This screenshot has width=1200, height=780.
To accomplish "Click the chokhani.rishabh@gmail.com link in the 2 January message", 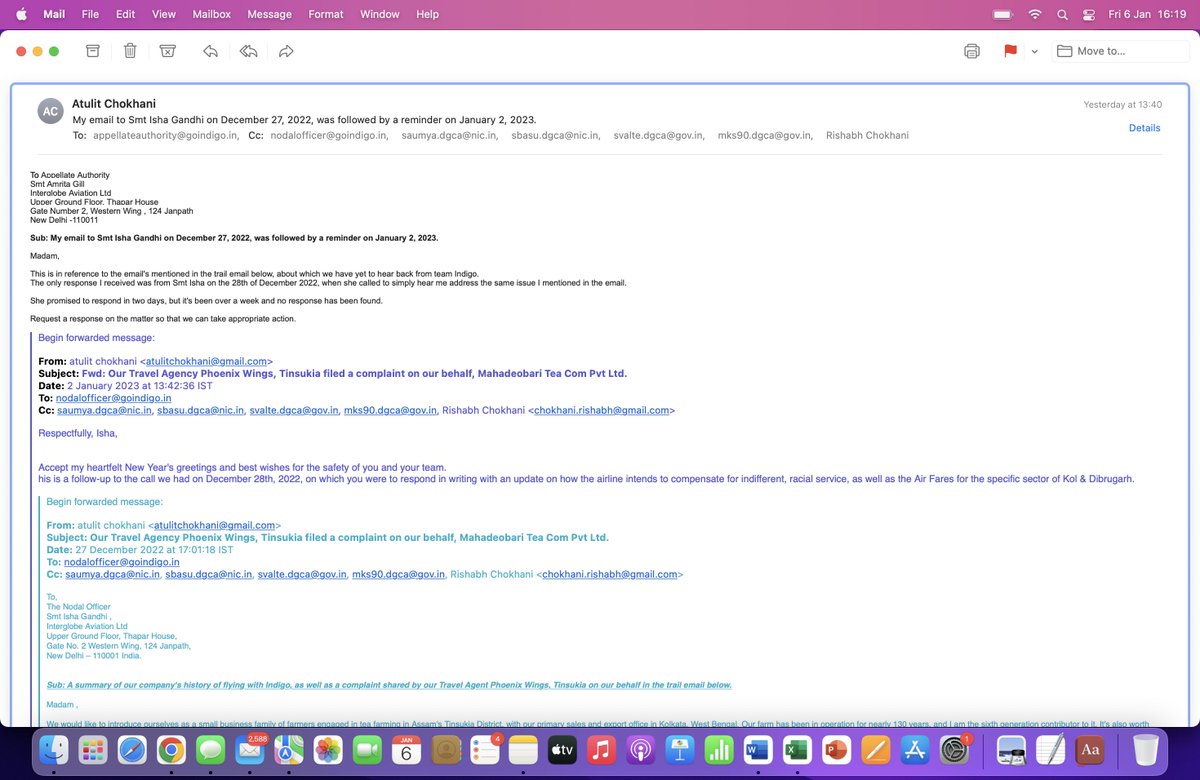I will tap(601, 410).
